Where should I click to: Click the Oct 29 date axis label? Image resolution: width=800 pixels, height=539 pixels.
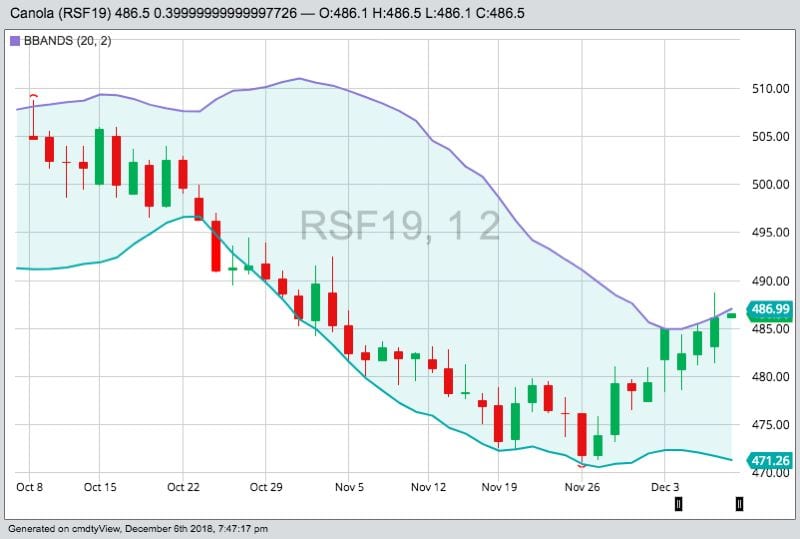(x=266, y=487)
